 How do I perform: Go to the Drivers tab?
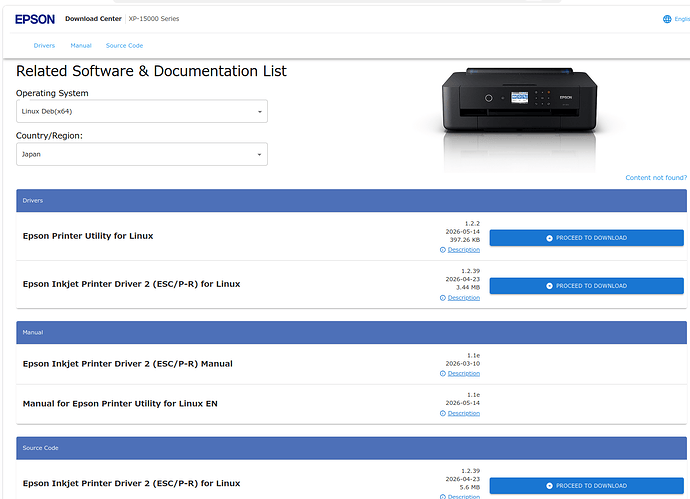coord(44,46)
